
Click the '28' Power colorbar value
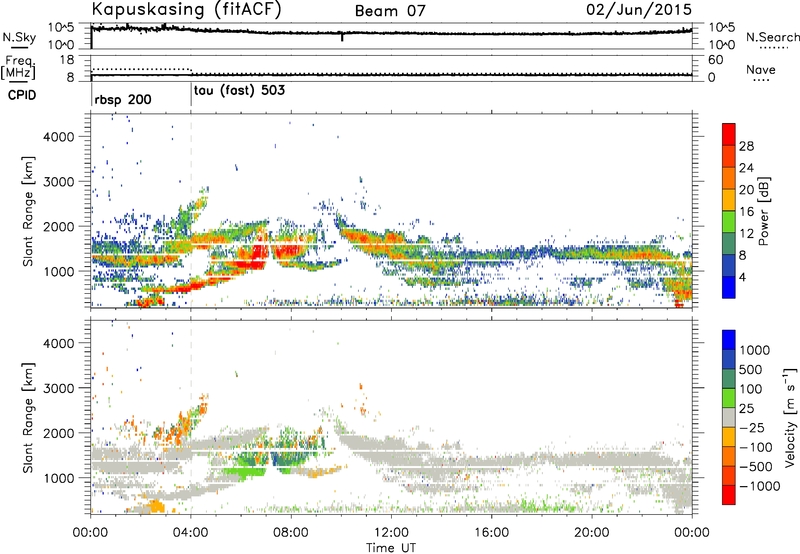[x=746, y=146]
